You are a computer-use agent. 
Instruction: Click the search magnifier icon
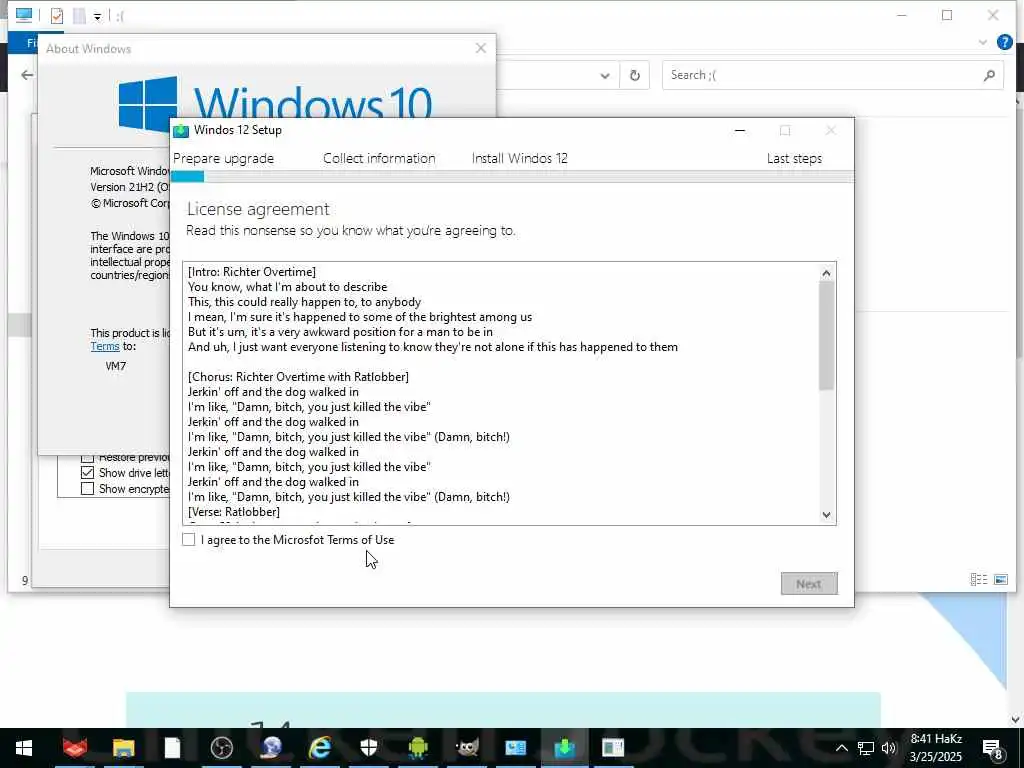[x=989, y=76]
